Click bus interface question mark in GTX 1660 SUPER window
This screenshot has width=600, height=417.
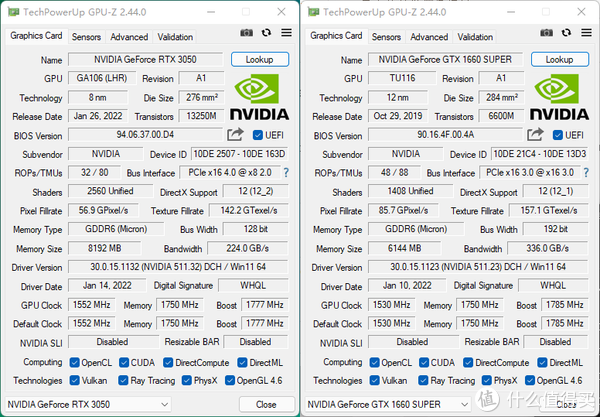586,173
